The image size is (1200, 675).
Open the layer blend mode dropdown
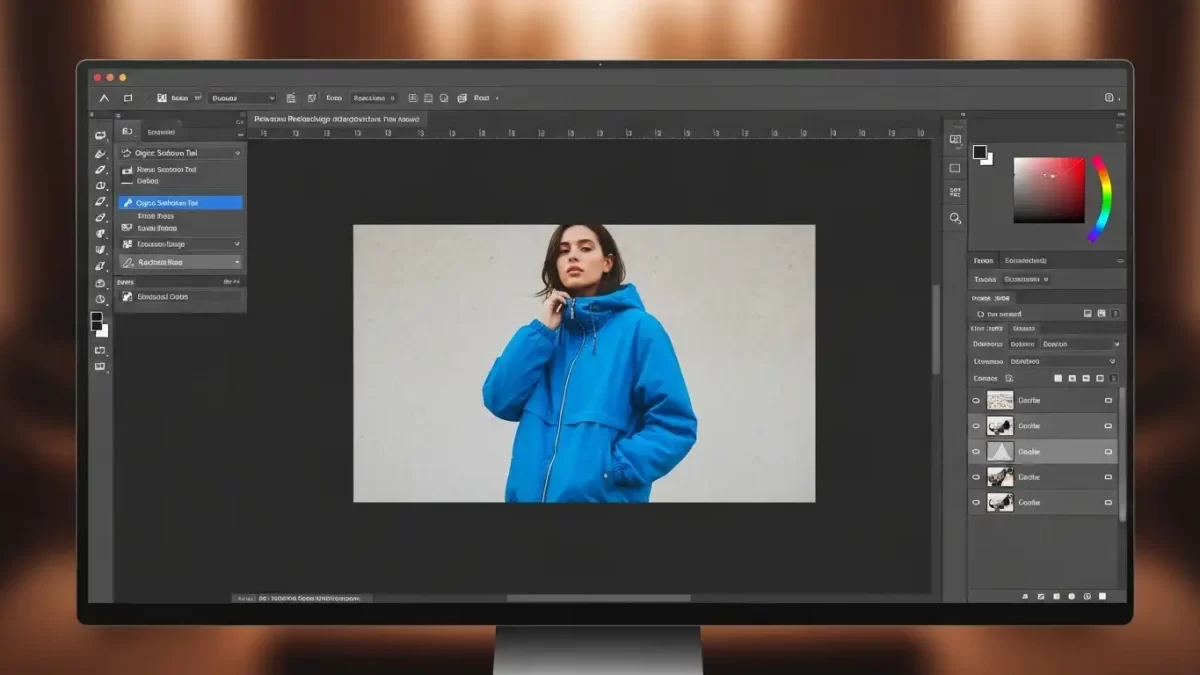pos(1079,345)
